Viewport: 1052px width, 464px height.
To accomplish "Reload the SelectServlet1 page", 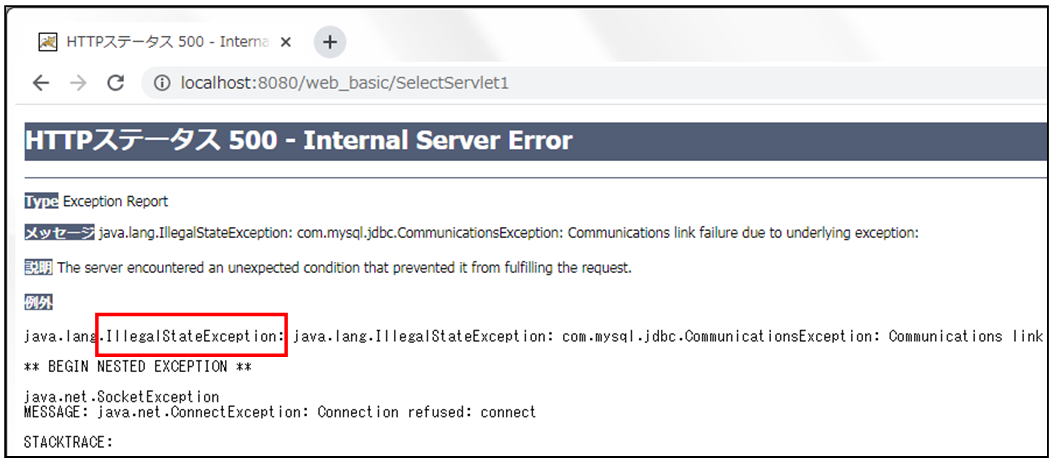I will pos(115,83).
